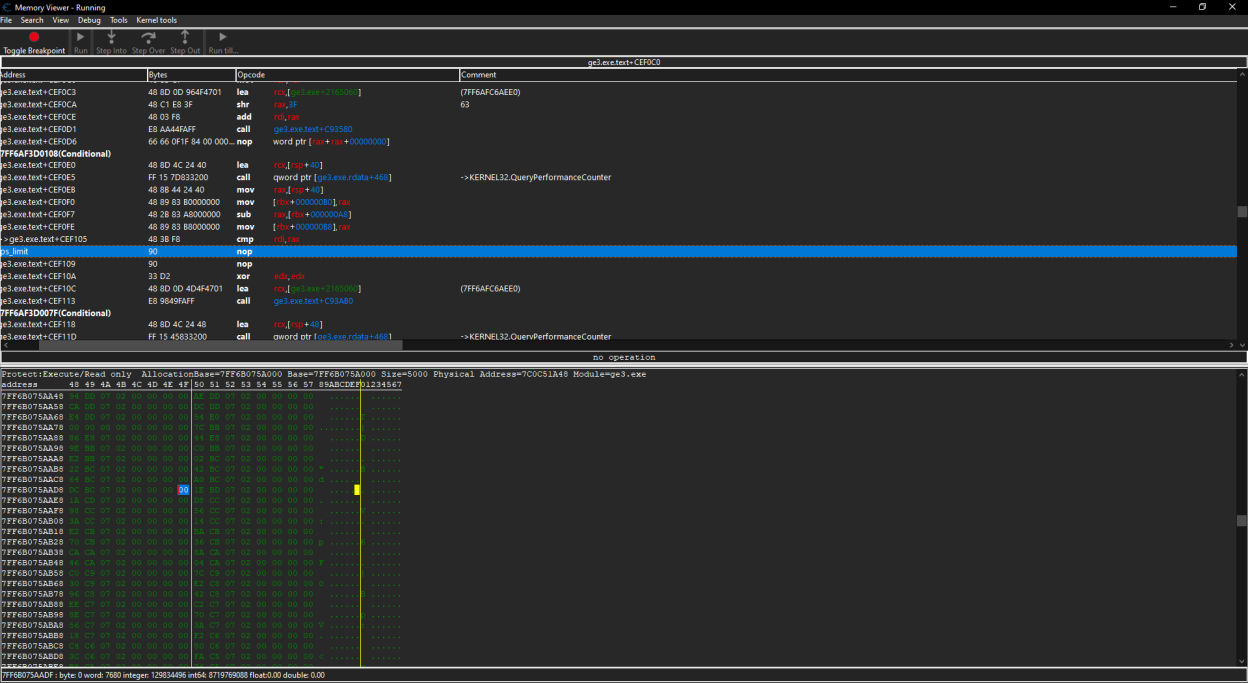Click the yellow highlighted character in ASCII column
Image resolution: width=1248 pixels, height=683 pixels.
tap(357, 490)
